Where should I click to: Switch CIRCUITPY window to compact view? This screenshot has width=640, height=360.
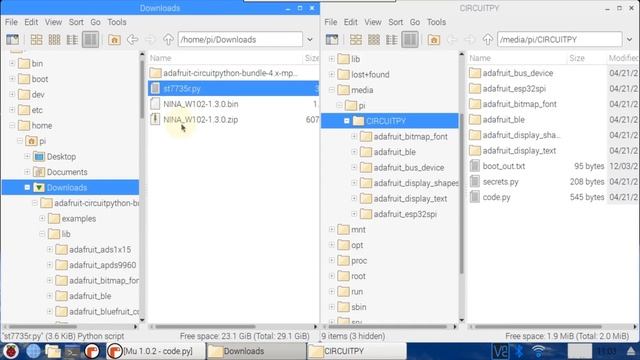click(392, 40)
